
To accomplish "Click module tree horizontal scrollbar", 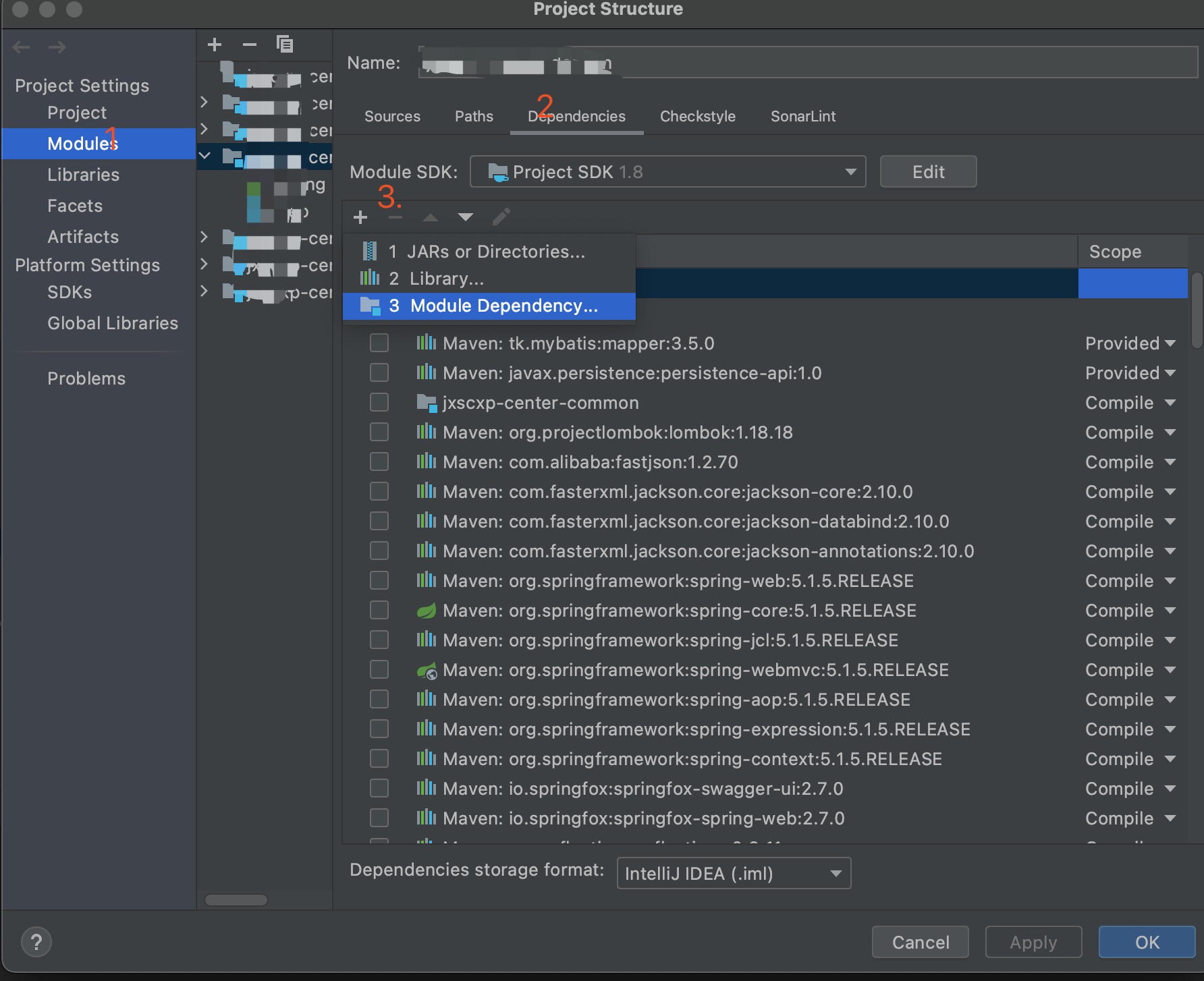I will 236,900.
